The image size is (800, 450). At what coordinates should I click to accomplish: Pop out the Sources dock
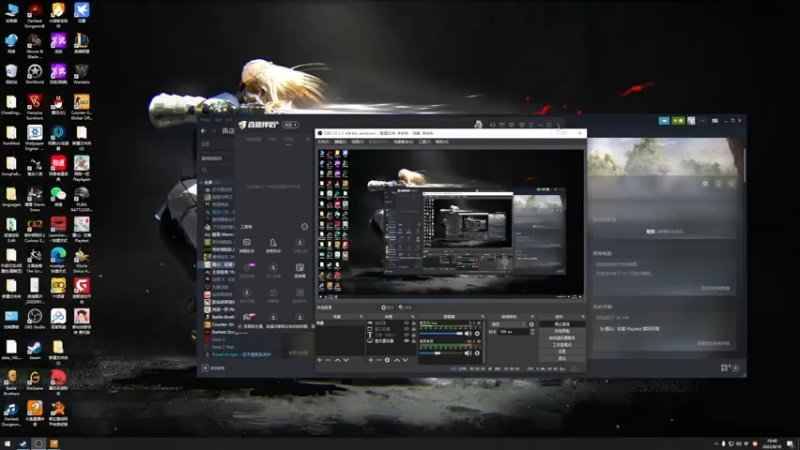(413, 317)
